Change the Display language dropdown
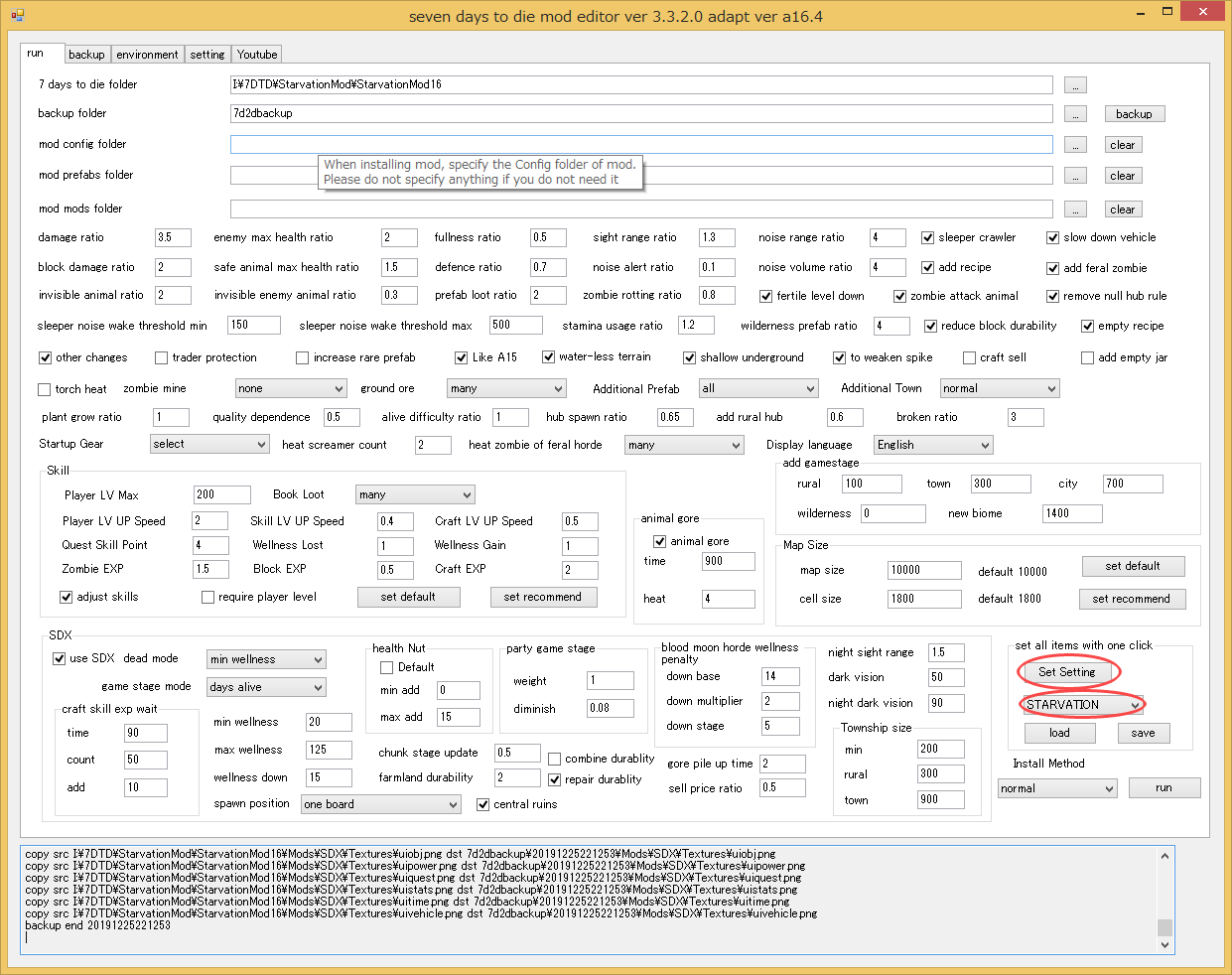 pos(933,446)
